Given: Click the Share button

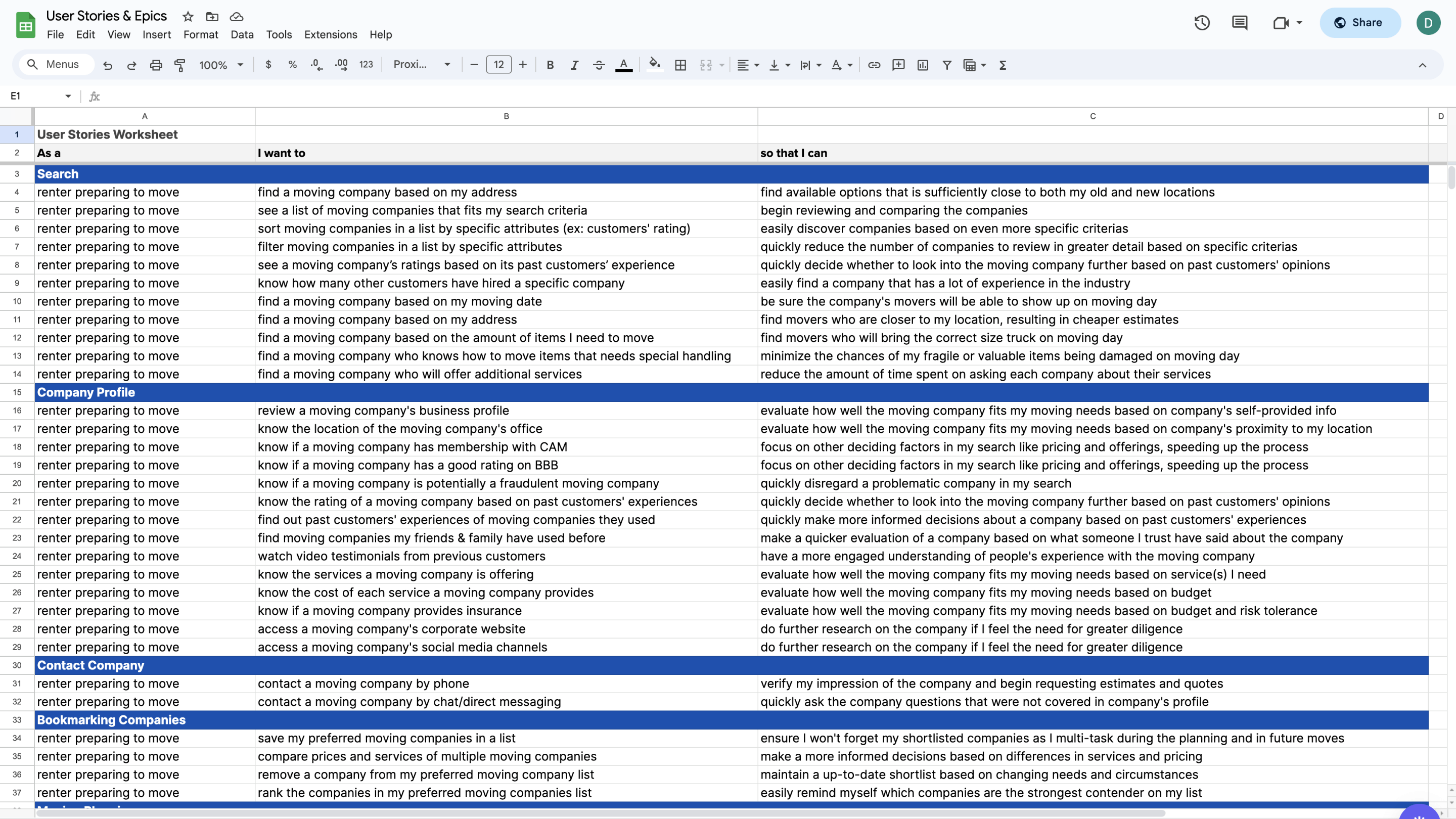Looking at the screenshot, I should 1360,23.
